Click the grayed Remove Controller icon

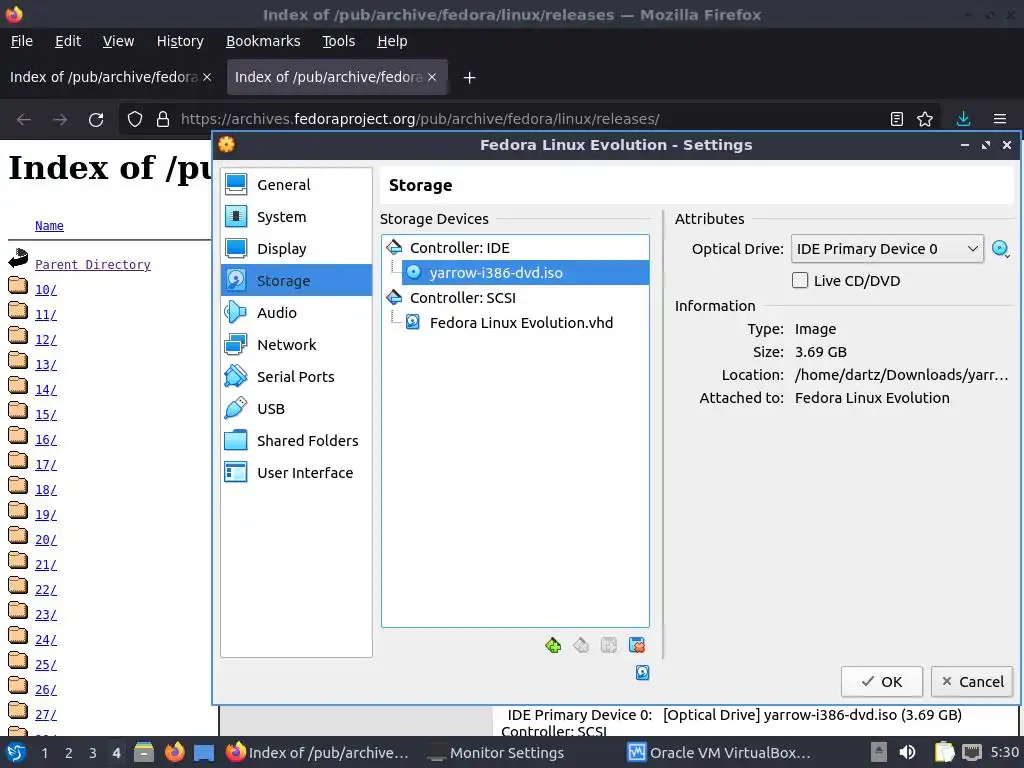[581, 645]
